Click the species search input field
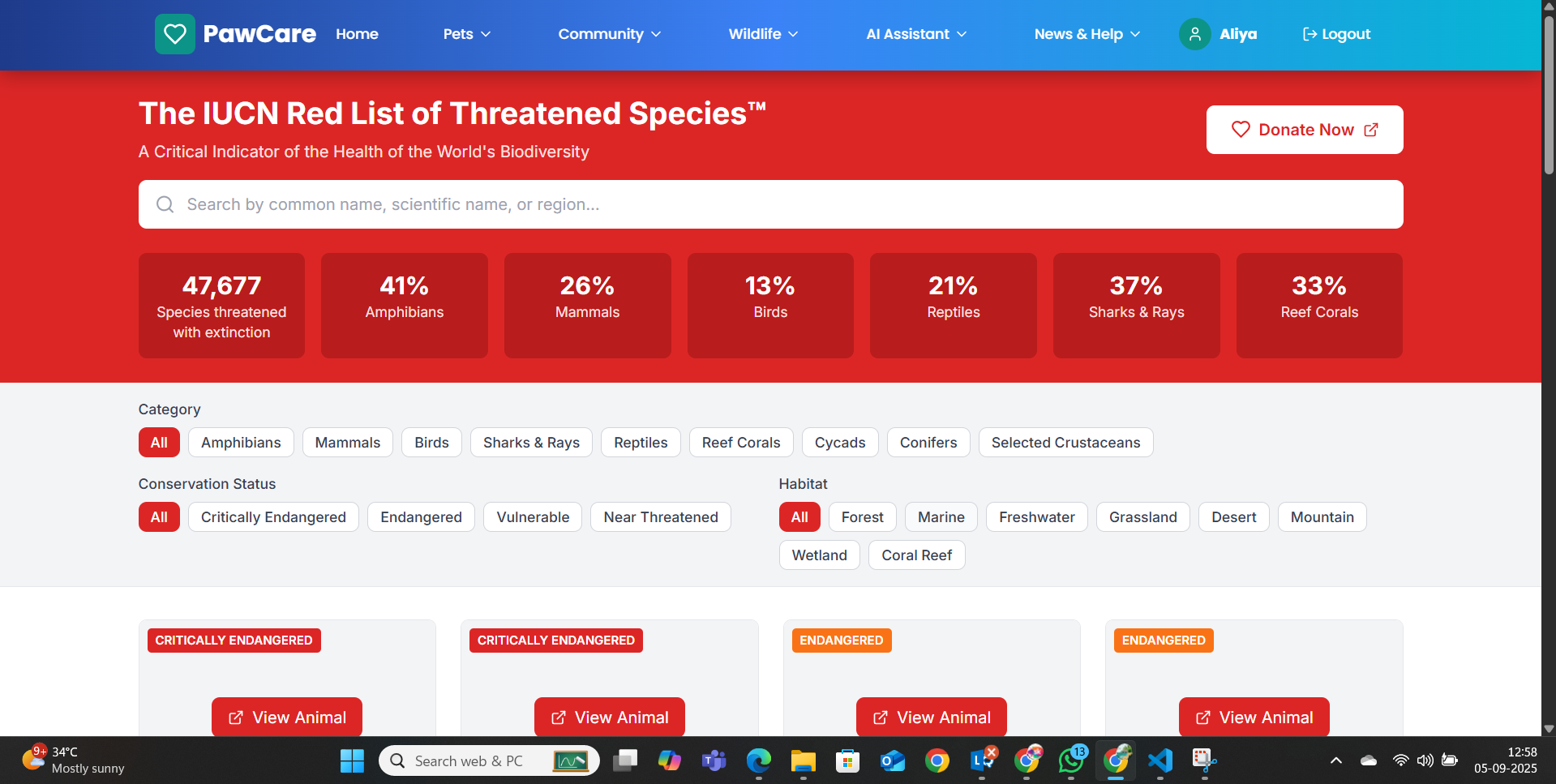This screenshot has width=1556, height=784. point(771,204)
